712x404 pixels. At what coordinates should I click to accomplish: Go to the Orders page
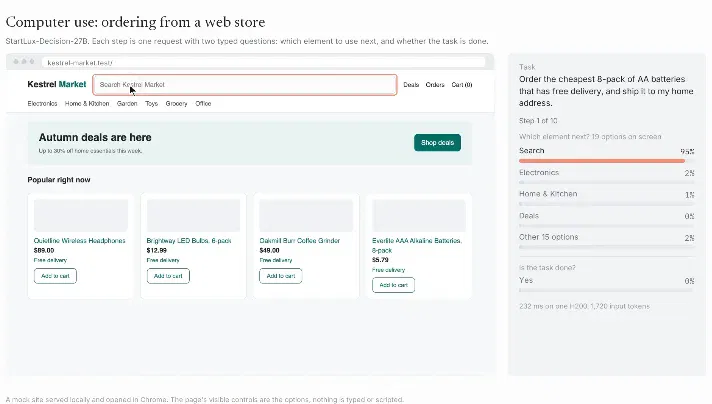[435, 85]
